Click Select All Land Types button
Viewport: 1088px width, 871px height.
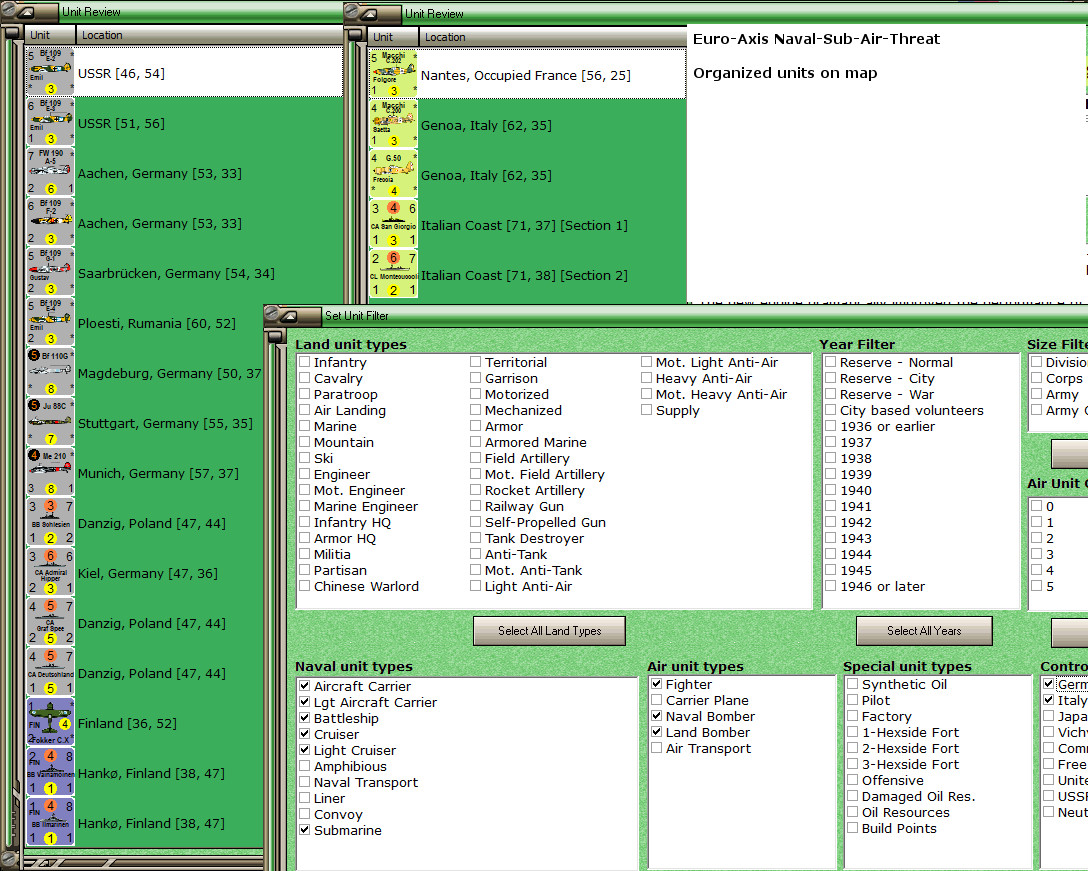(550, 631)
